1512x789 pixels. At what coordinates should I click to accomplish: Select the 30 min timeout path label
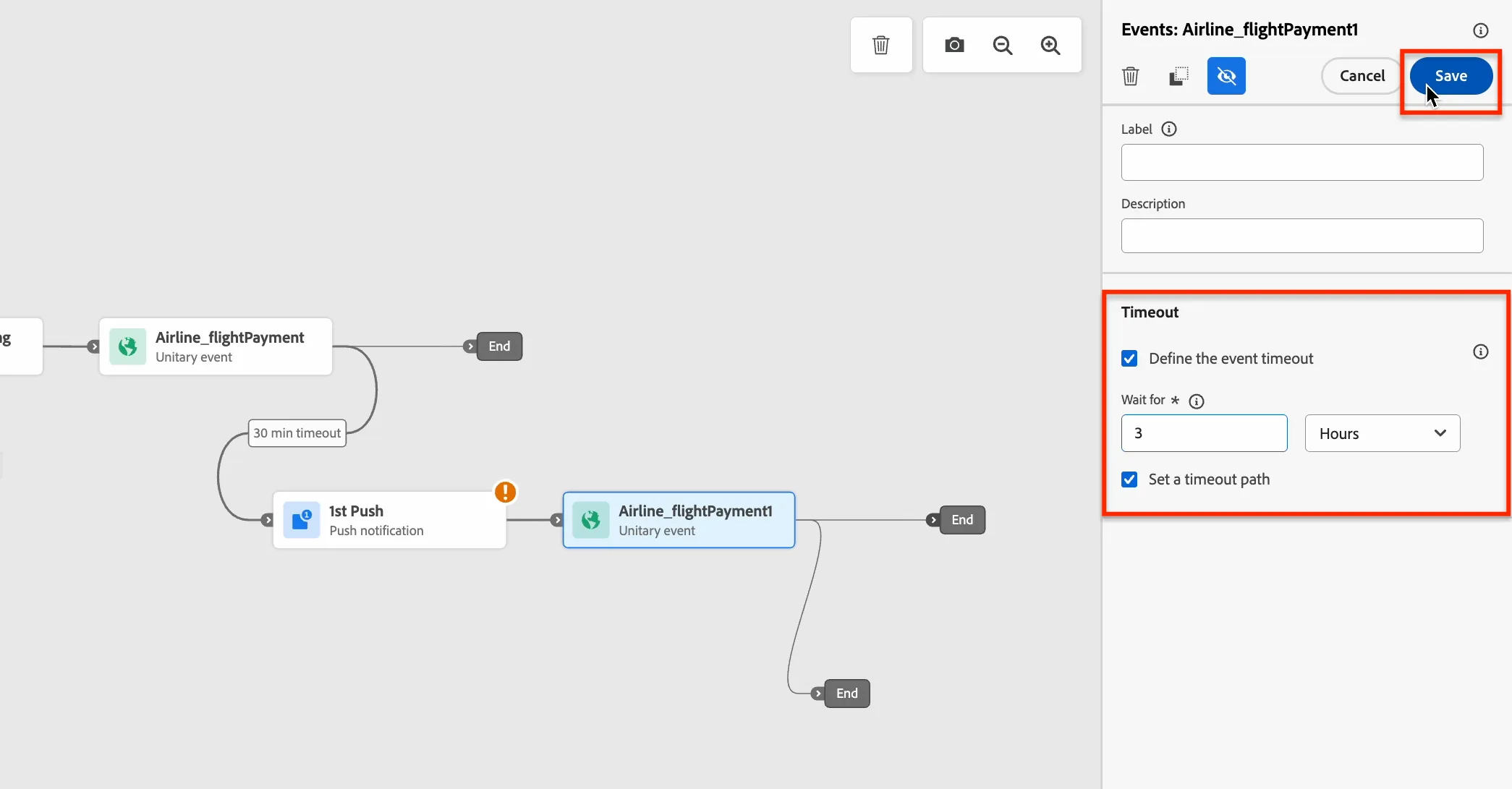coord(297,433)
